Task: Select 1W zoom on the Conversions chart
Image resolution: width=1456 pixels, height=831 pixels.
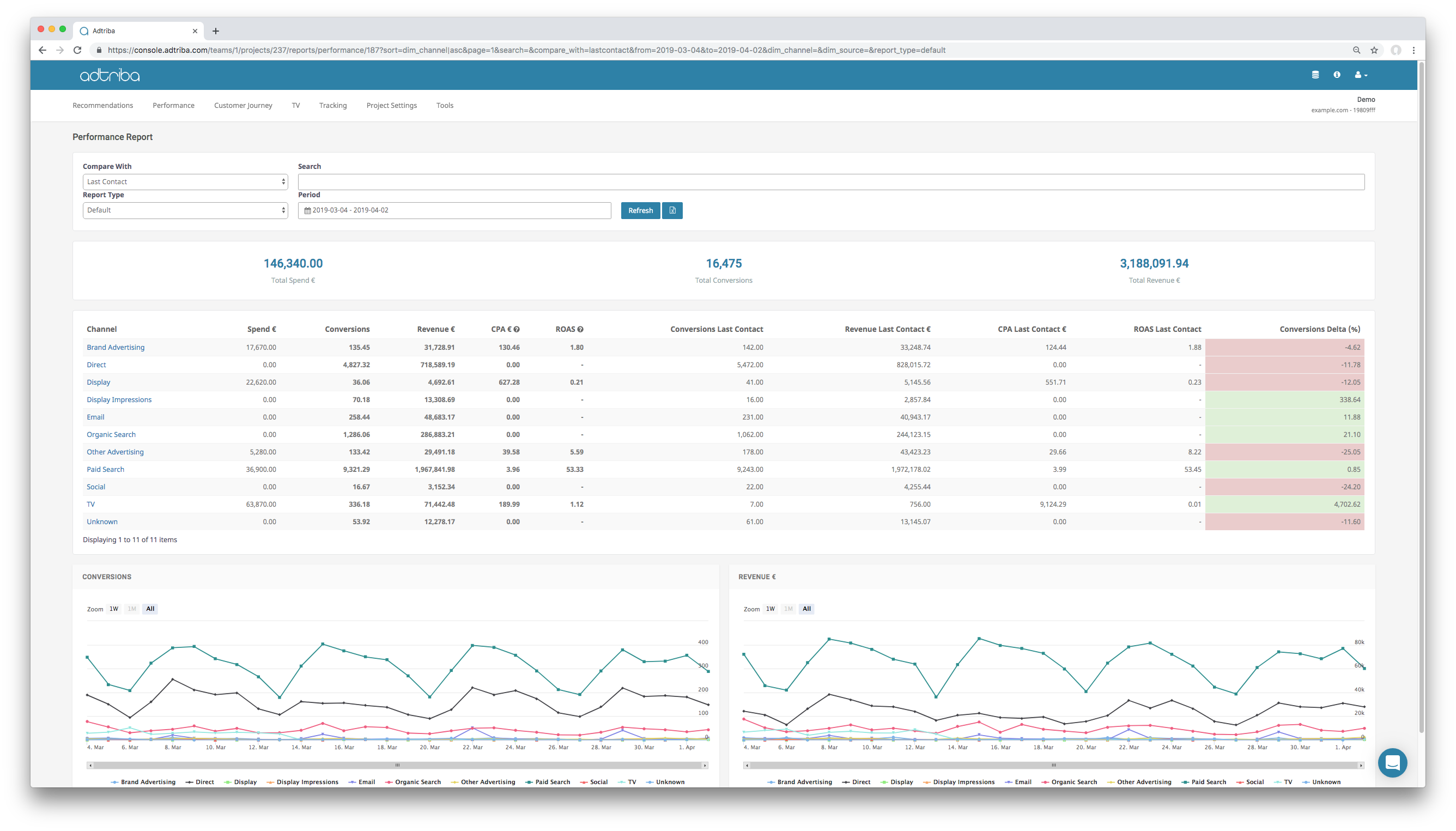Action: [113, 609]
